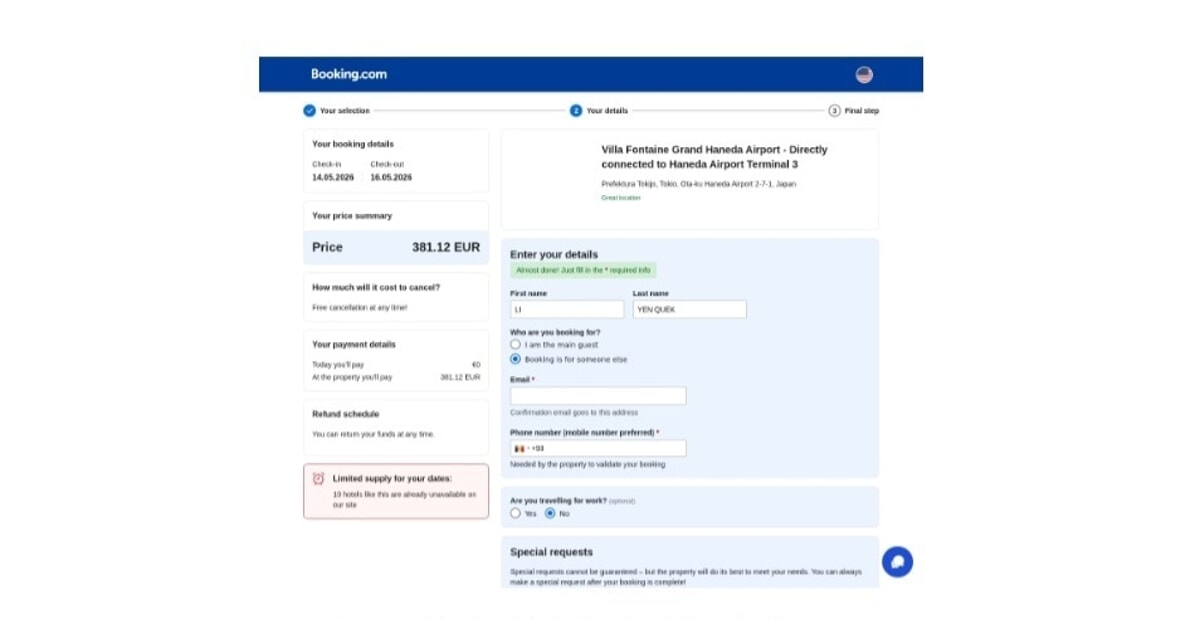Screen dimensions: 1200x619
Task: Open the language flag selector
Action: point(864,75)
